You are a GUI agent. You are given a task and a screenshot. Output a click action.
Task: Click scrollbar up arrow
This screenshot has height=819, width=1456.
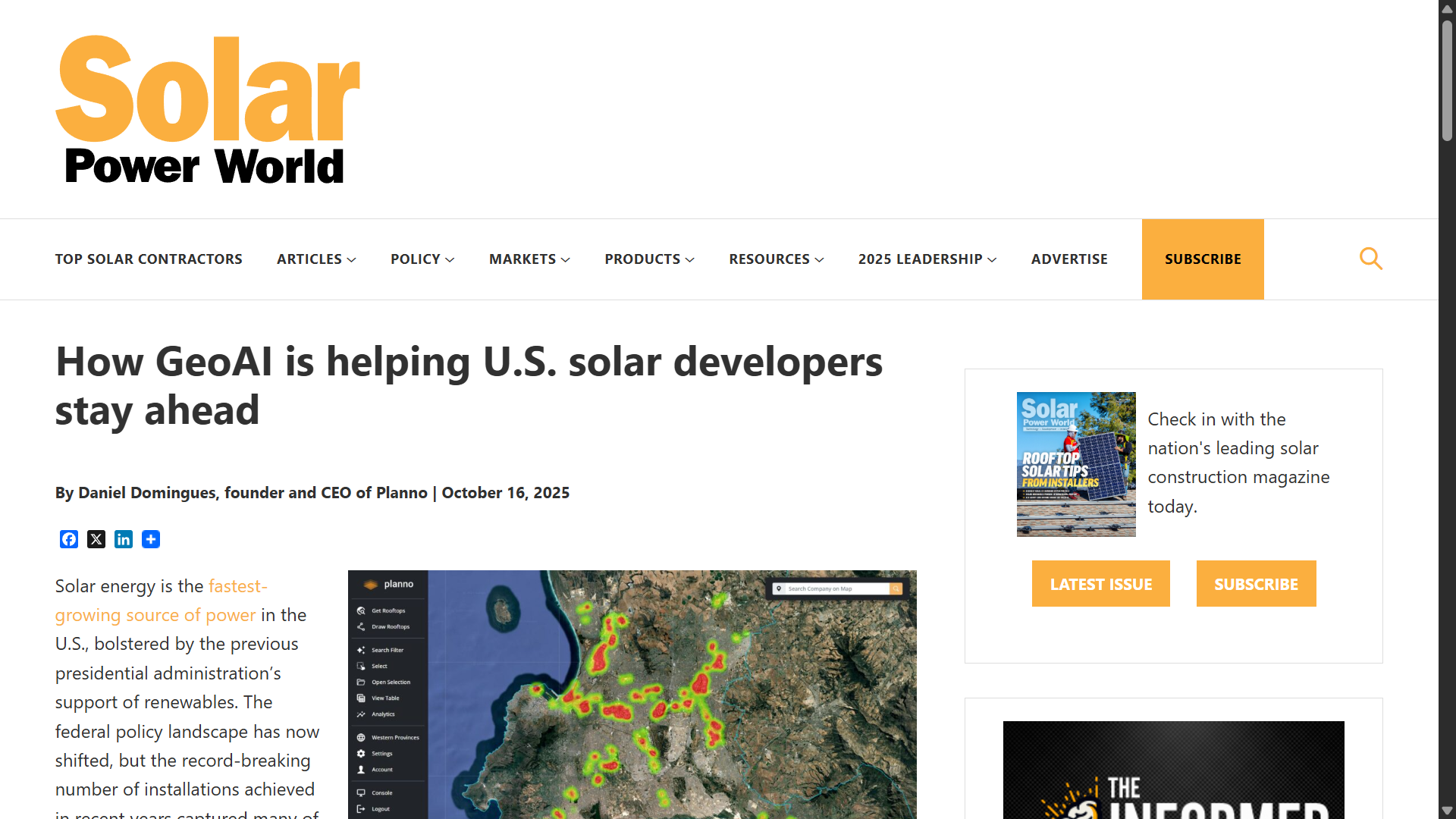1447,9
